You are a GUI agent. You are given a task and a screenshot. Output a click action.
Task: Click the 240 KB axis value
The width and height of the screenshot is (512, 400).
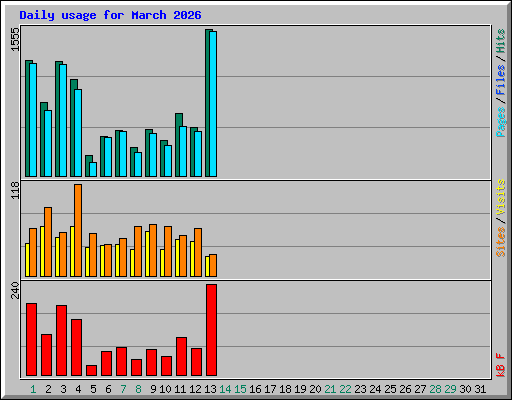click(15, 290)
